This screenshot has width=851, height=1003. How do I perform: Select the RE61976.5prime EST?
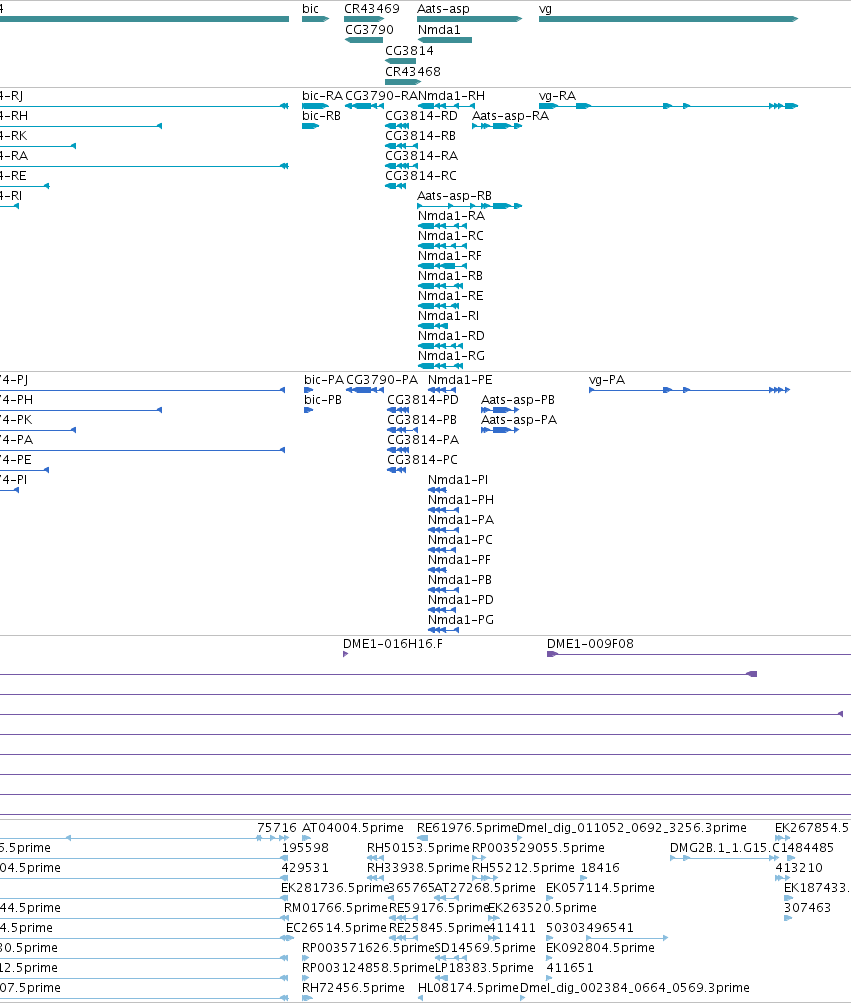click(423, 838)
